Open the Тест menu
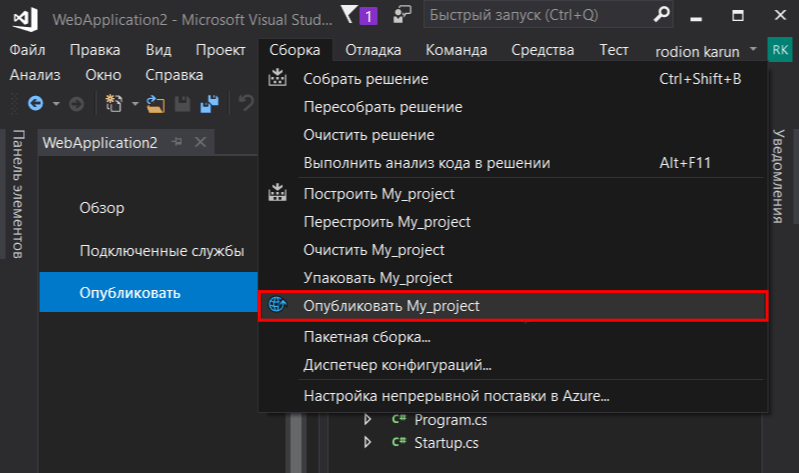The image size is (799, 473). point(614,50)
